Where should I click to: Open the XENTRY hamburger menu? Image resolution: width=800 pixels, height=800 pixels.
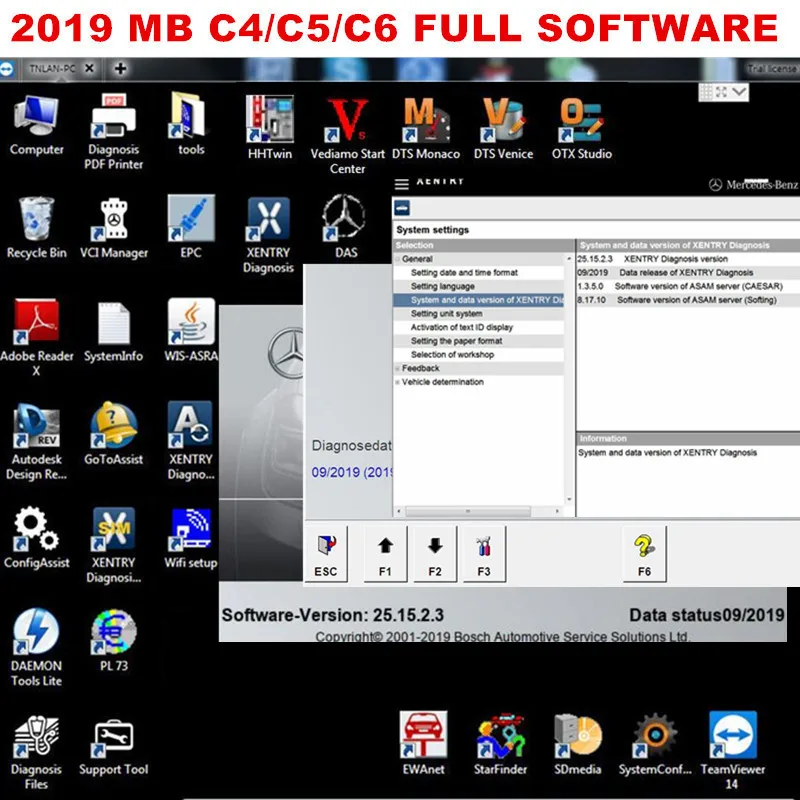pos(402,184)
